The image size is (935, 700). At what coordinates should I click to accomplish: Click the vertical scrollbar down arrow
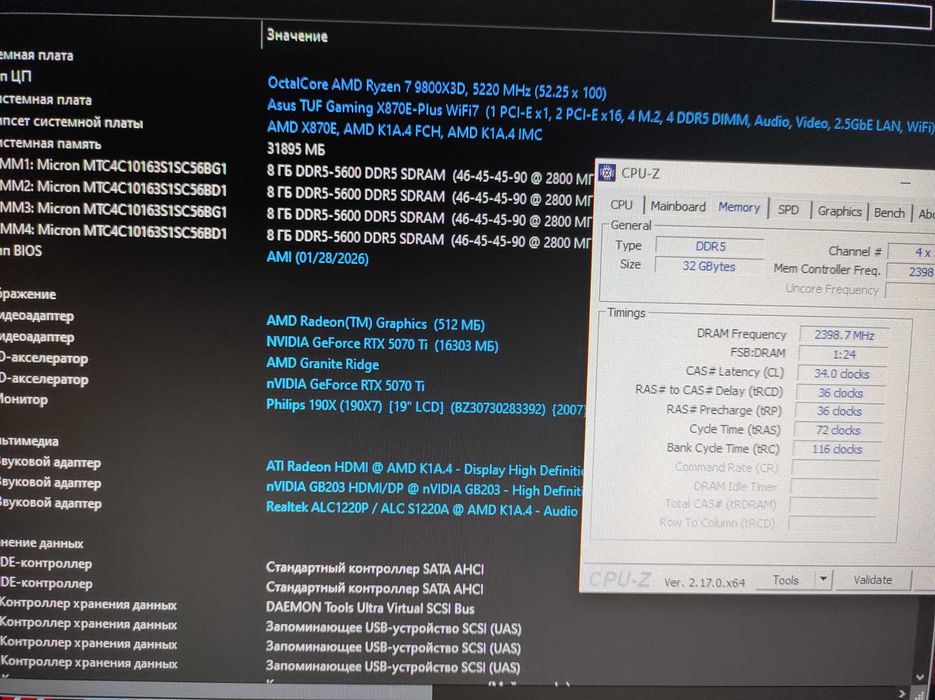pyautogui.click(x=920, y=678)
